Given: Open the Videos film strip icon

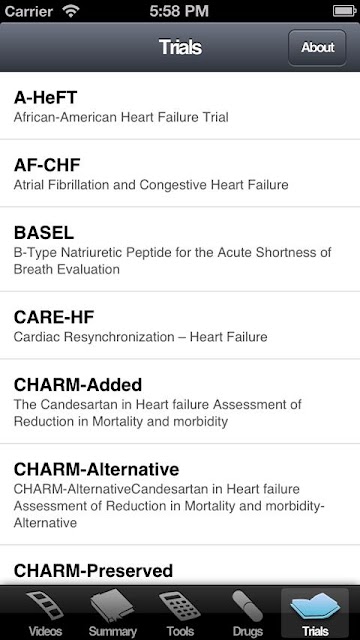Looking at the screenshot, I should pos(45,606).
